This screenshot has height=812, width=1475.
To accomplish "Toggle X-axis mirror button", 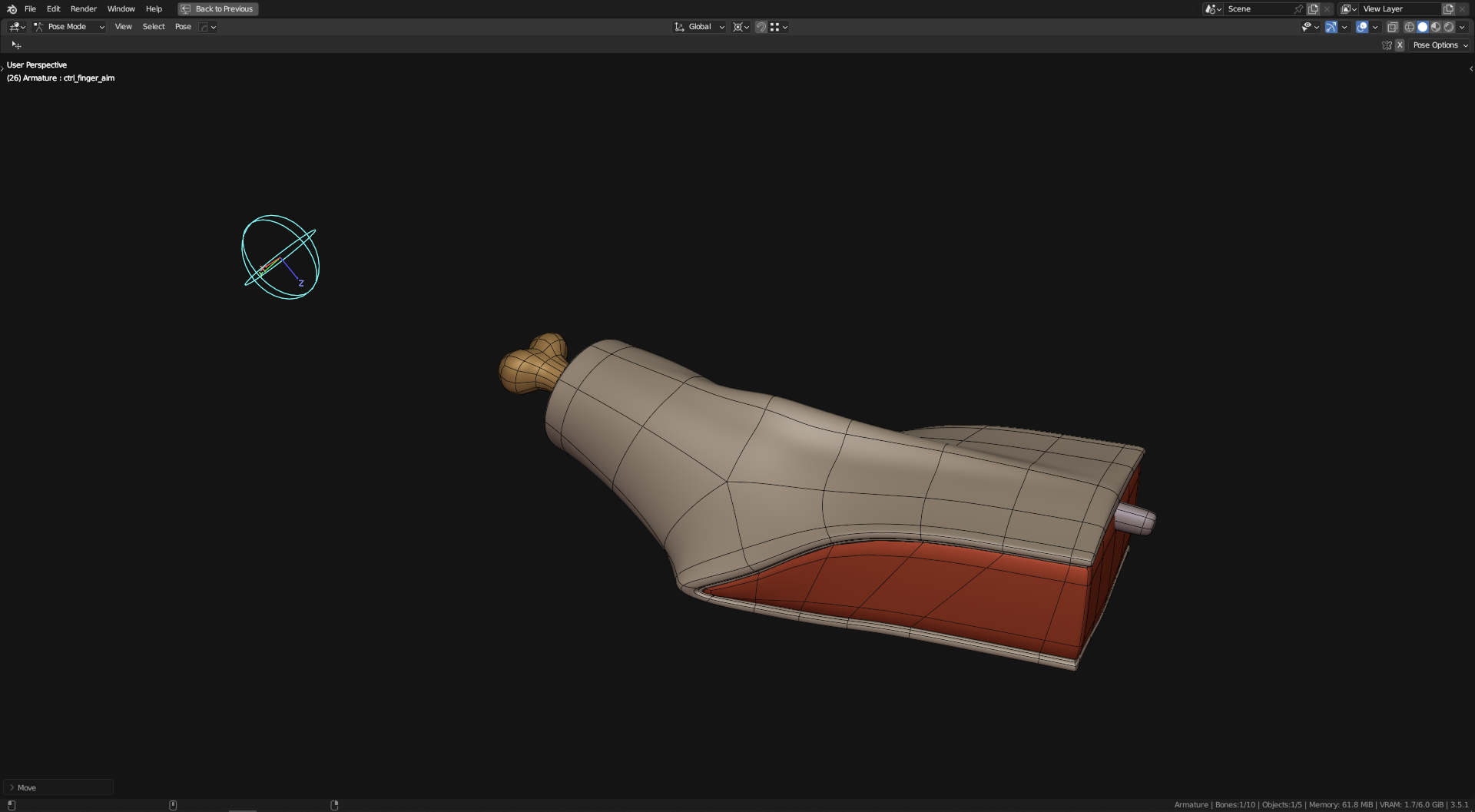I will tap(1400, 45).
